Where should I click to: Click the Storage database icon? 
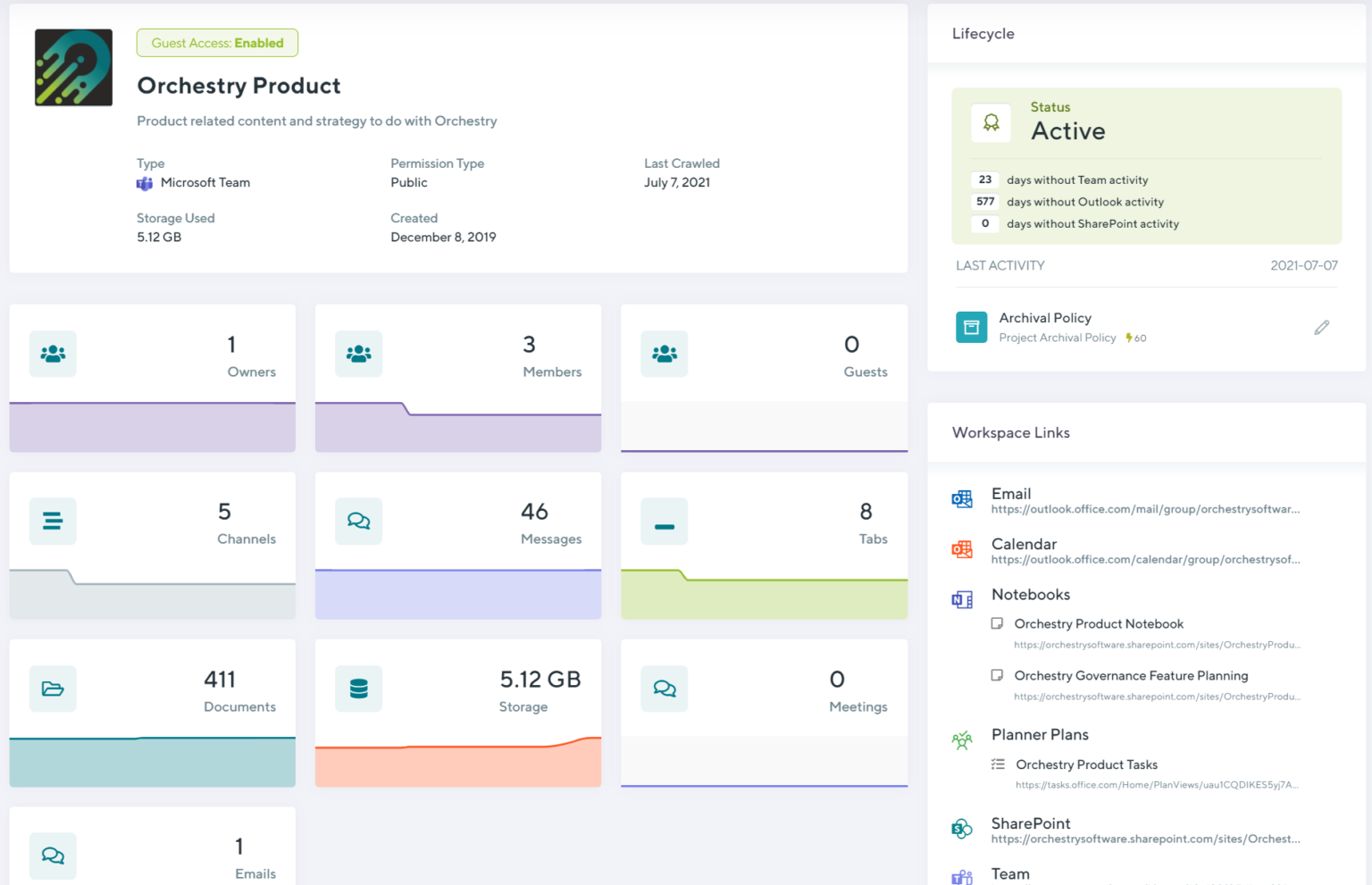(358, 689)
